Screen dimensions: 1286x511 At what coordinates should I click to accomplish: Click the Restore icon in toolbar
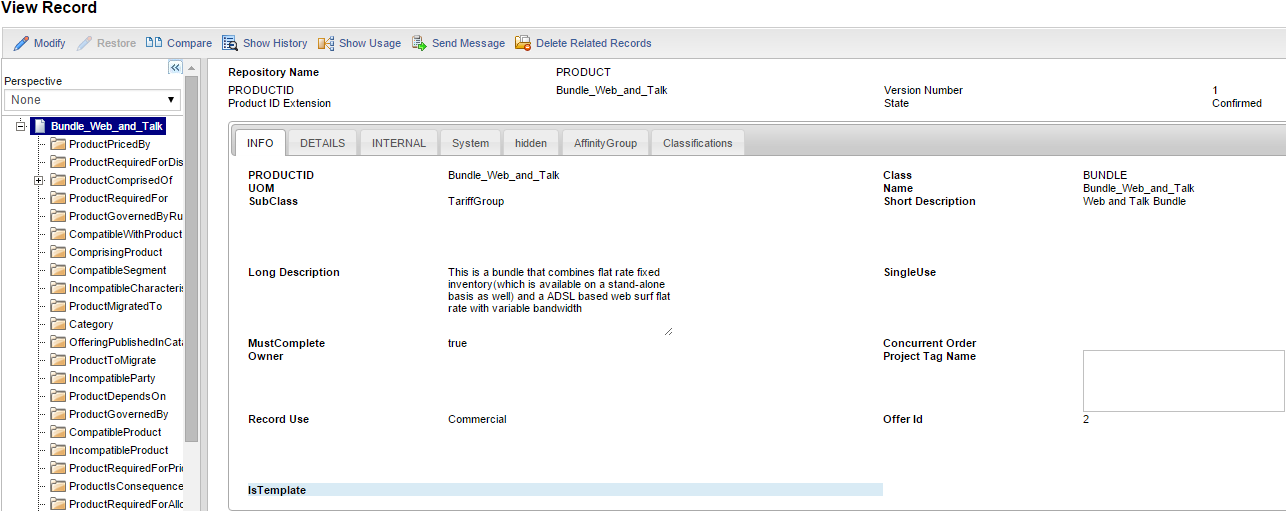point(85,43)
